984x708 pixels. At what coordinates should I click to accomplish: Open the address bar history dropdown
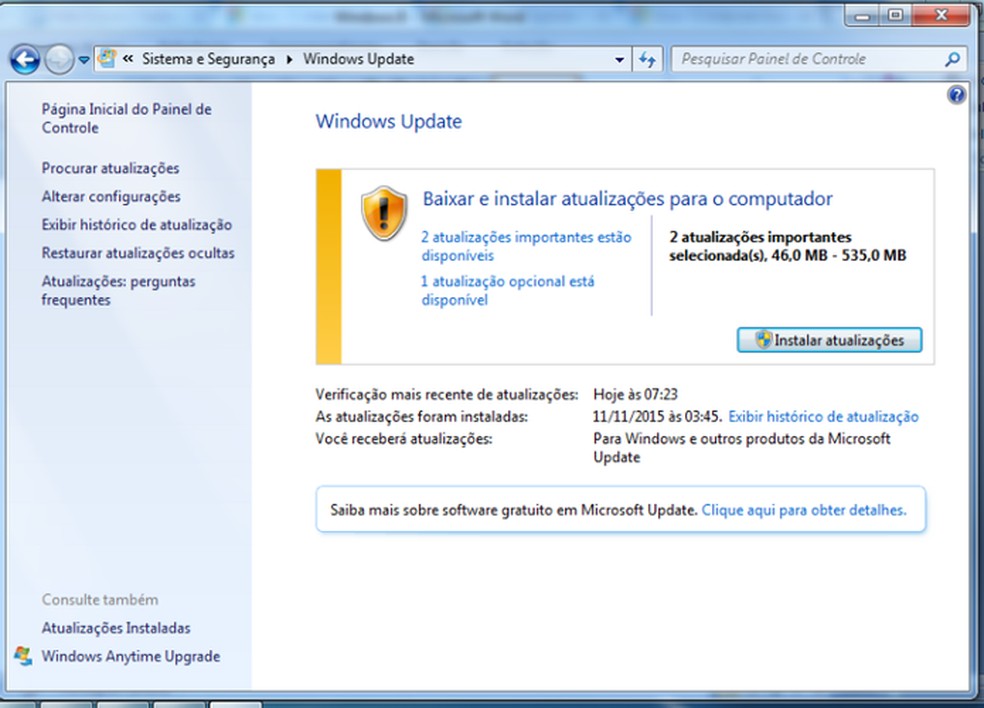click(619, 60)
